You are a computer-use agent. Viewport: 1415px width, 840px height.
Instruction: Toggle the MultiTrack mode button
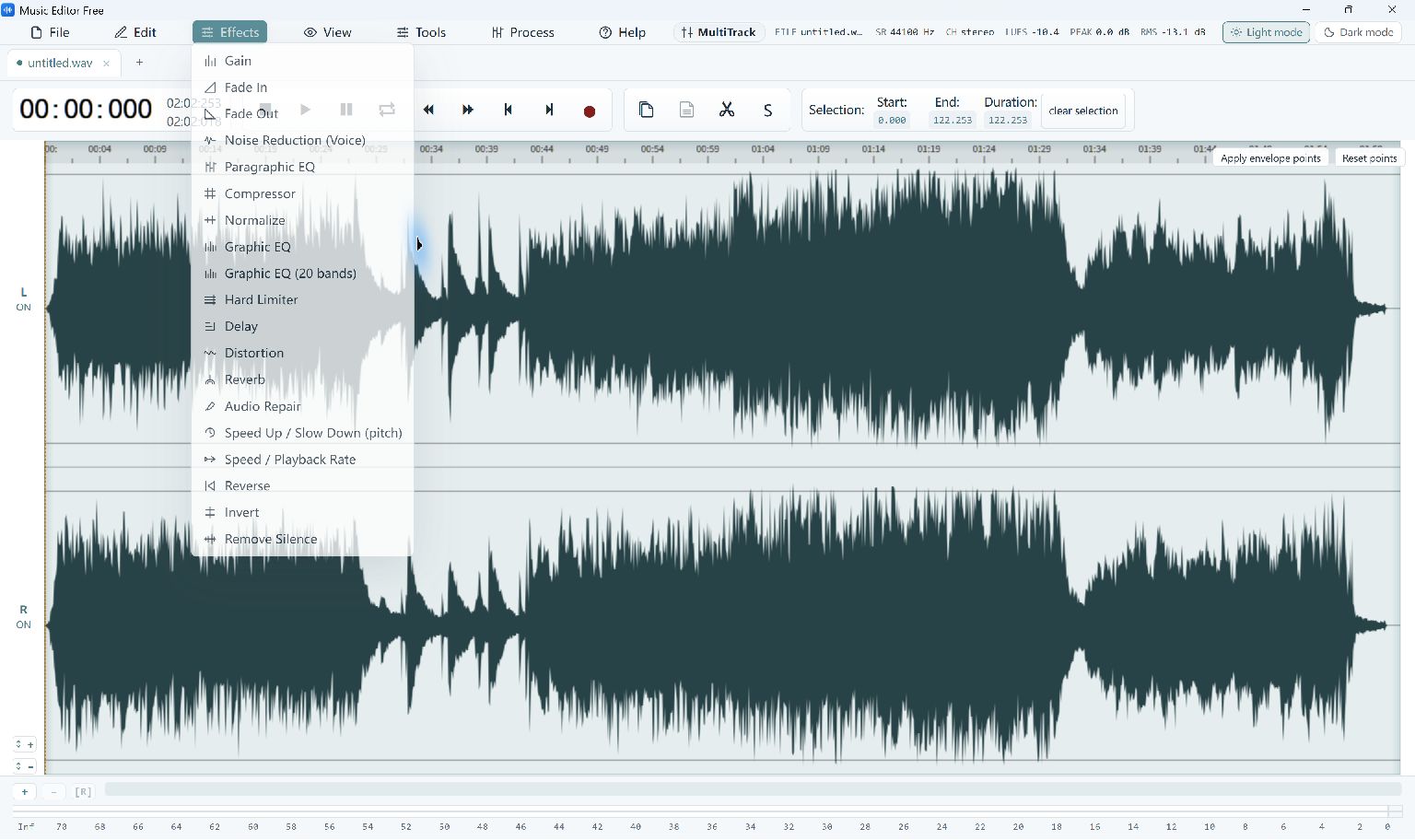pos(719,32)
